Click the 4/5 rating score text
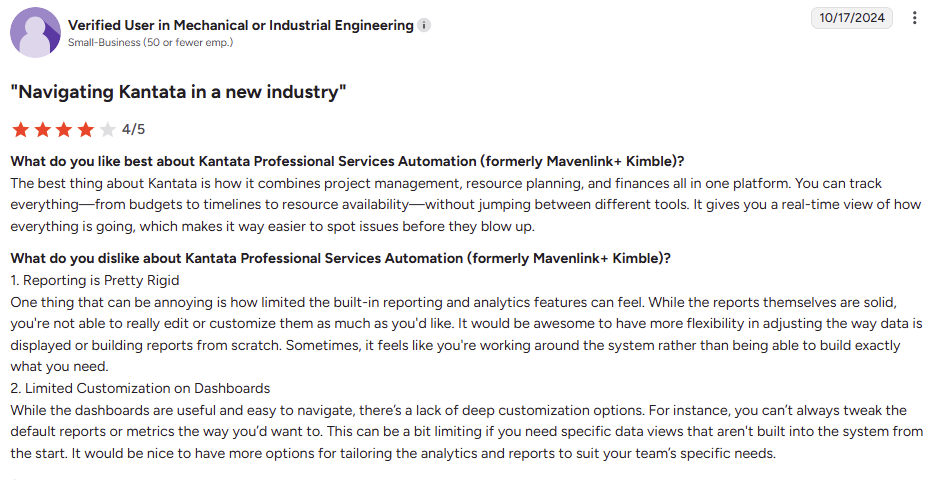 point(133,129)
